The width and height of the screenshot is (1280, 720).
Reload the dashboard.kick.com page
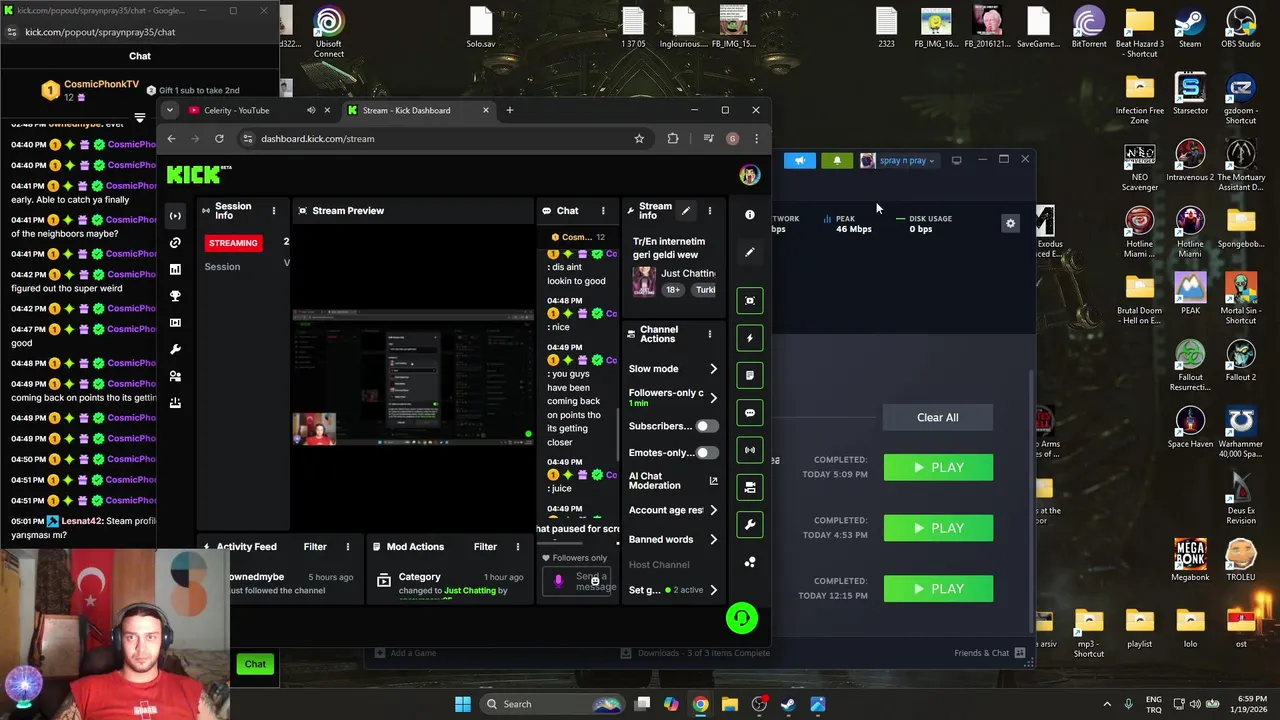pos(219,139)
